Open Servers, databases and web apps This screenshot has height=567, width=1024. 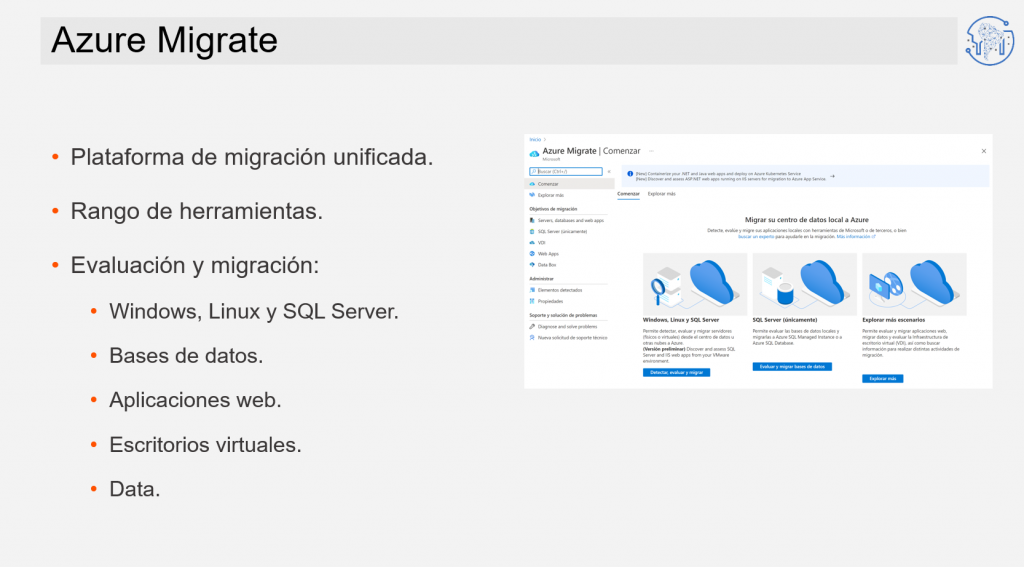(569, 221)
